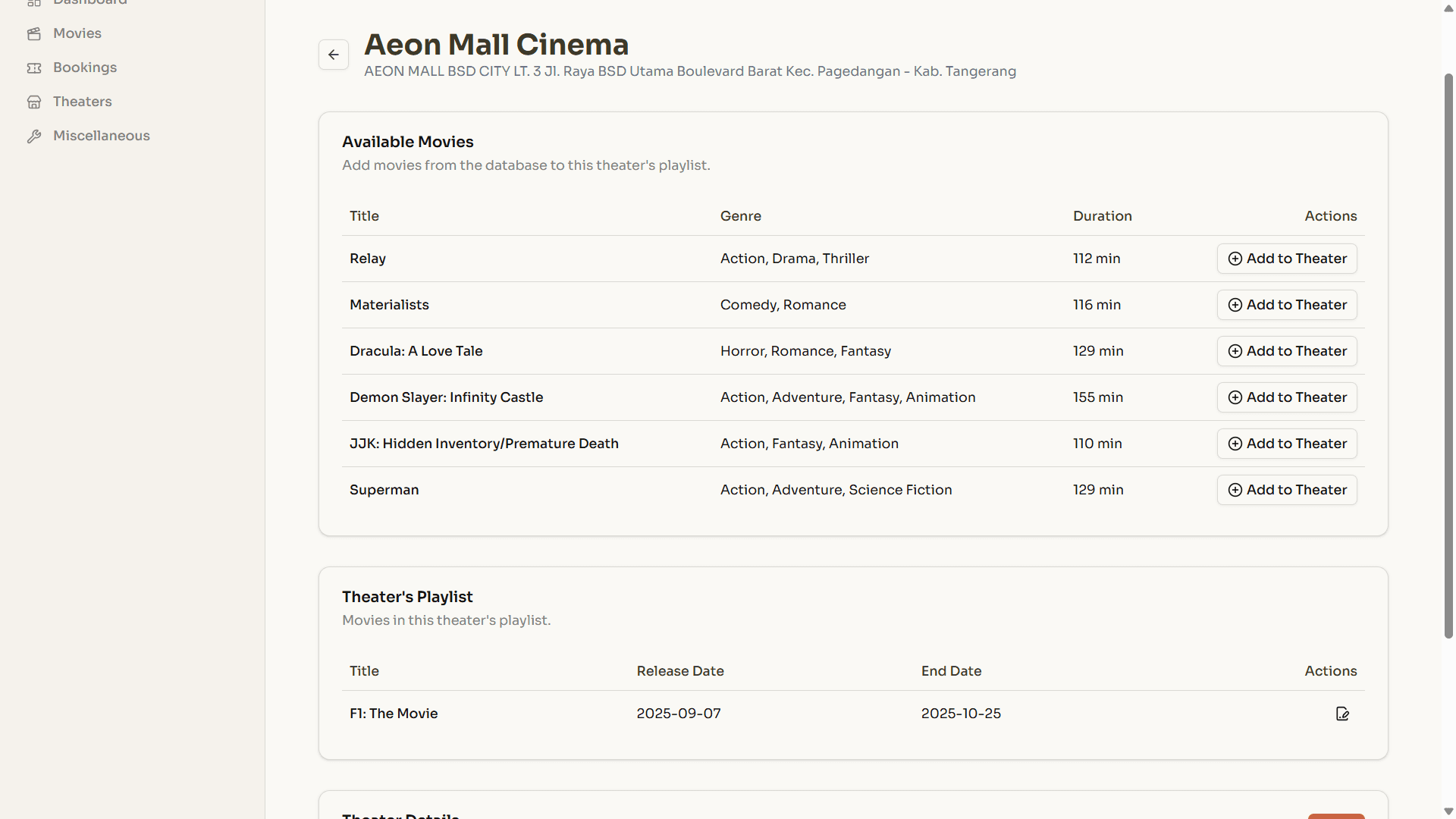Edit F1: The Movie playlist entry
This screenshot has height=819, width=1456.
point(1342,714)
